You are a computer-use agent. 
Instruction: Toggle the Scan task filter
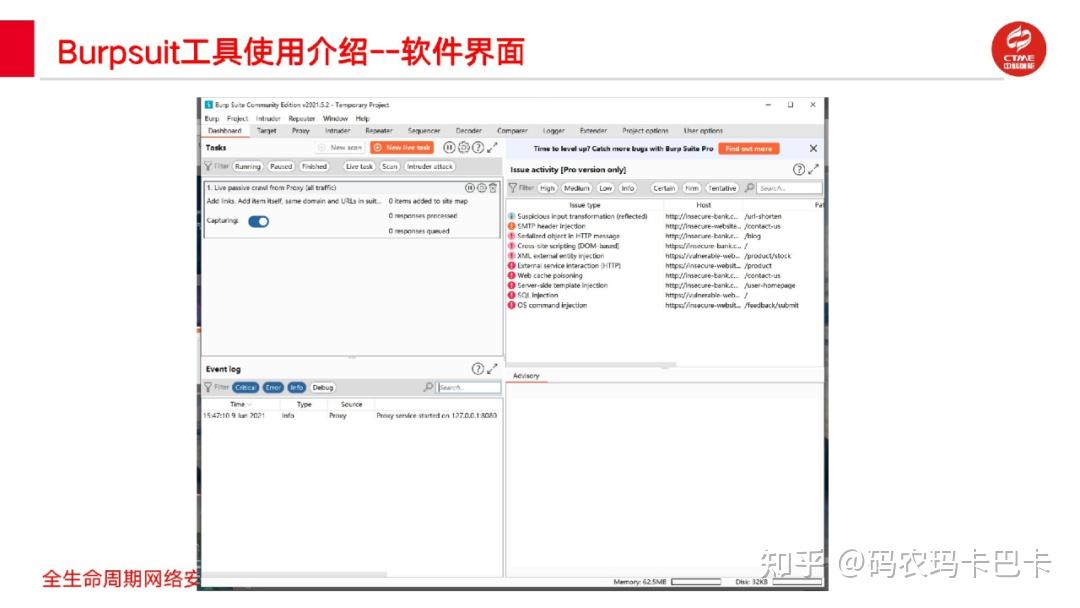coord(390,166)
